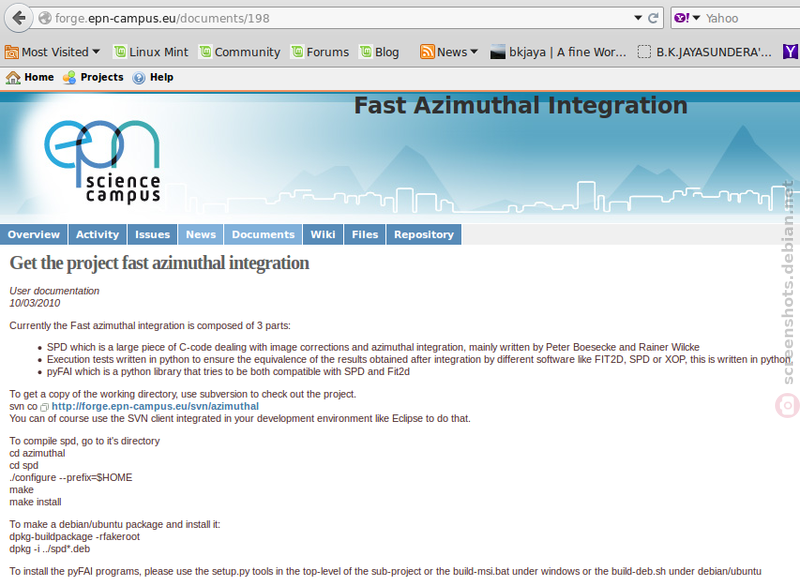Click the globe site identity icon
This screenshot has height=586, width=800.
pyautogui.click(x=45, y=18)
